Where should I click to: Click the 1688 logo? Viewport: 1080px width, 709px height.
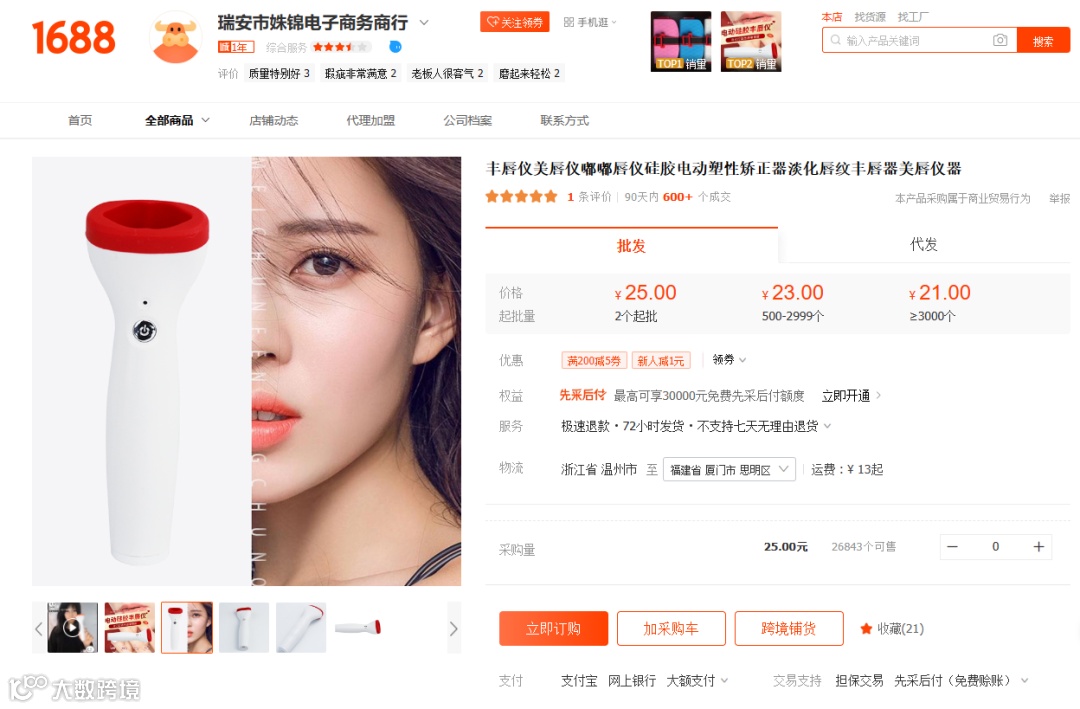point(73,38)
